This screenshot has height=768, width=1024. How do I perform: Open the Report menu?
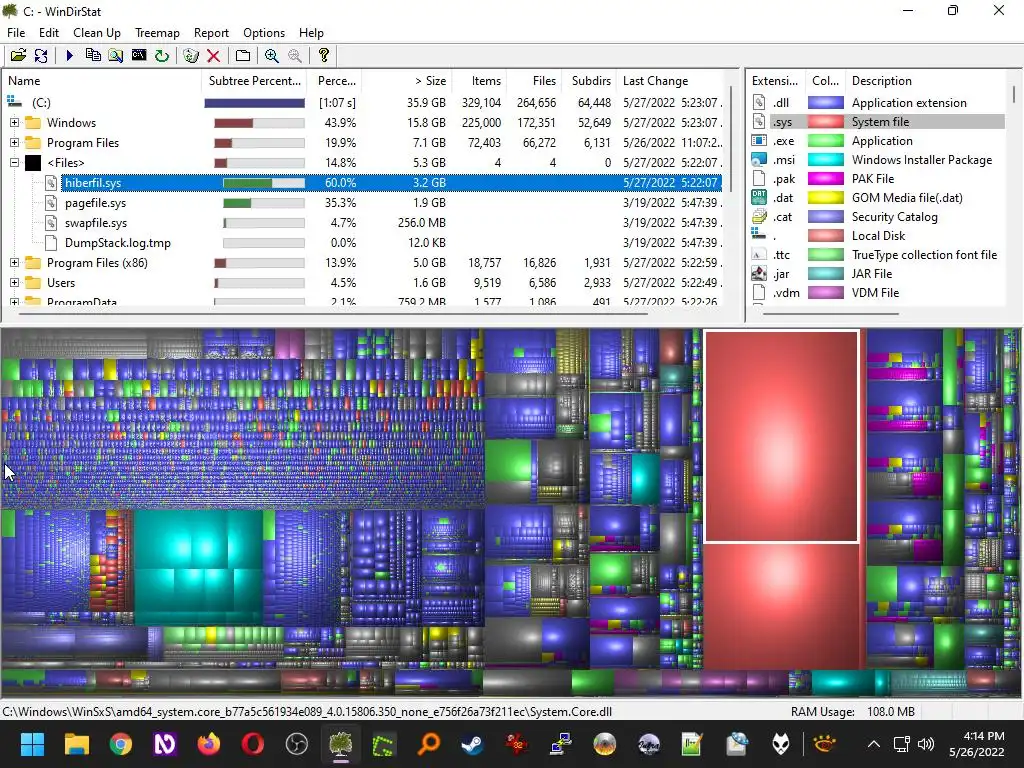pos(211,33)
